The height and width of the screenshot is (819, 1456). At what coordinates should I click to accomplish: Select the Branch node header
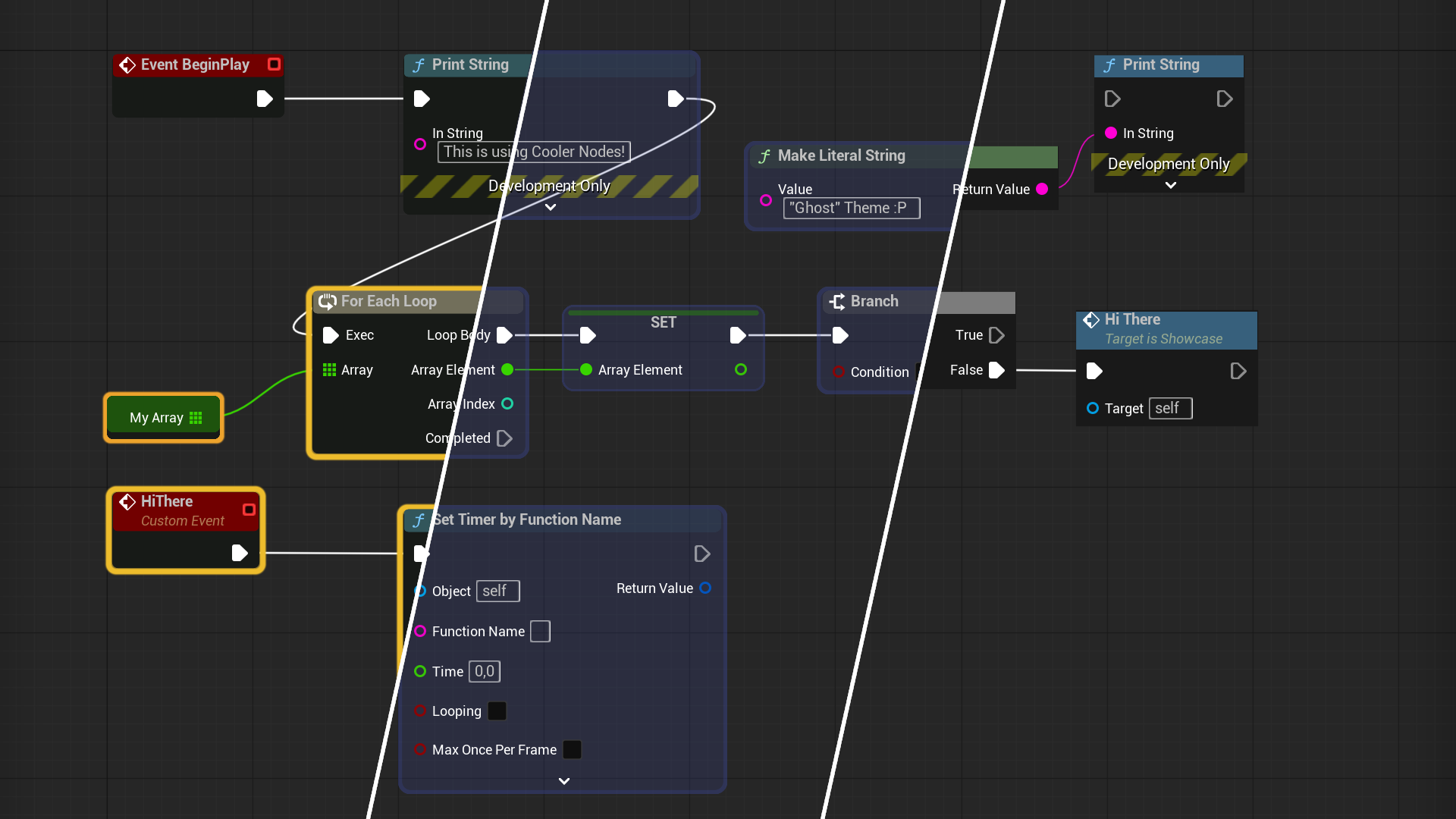click(918, 301)
